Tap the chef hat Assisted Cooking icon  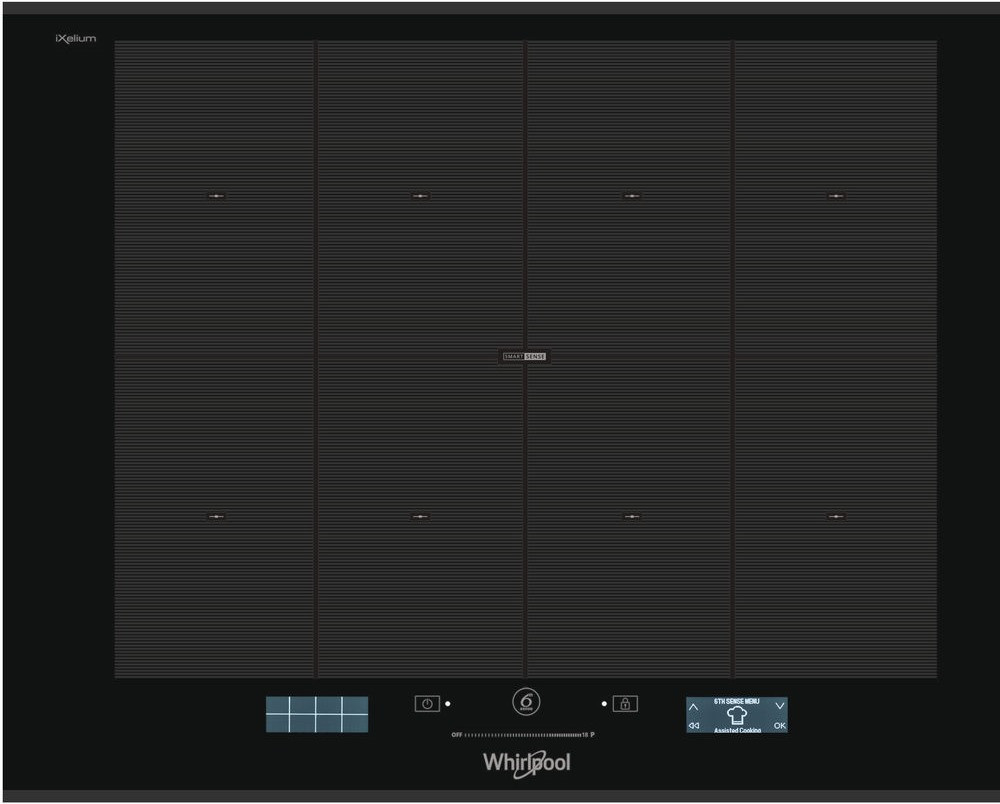click(x=737, y=715)
